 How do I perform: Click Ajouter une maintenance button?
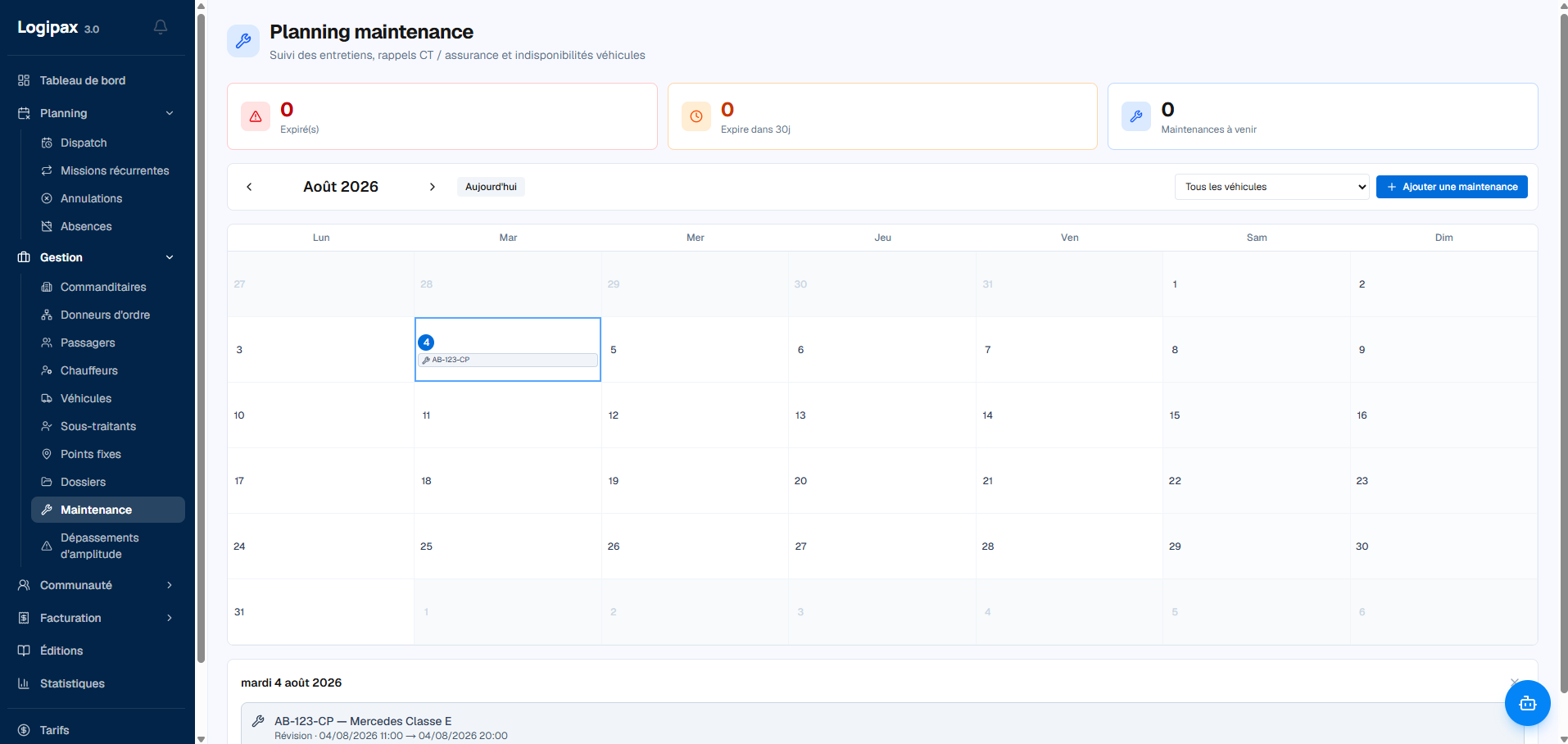[x=1452, y=187]
